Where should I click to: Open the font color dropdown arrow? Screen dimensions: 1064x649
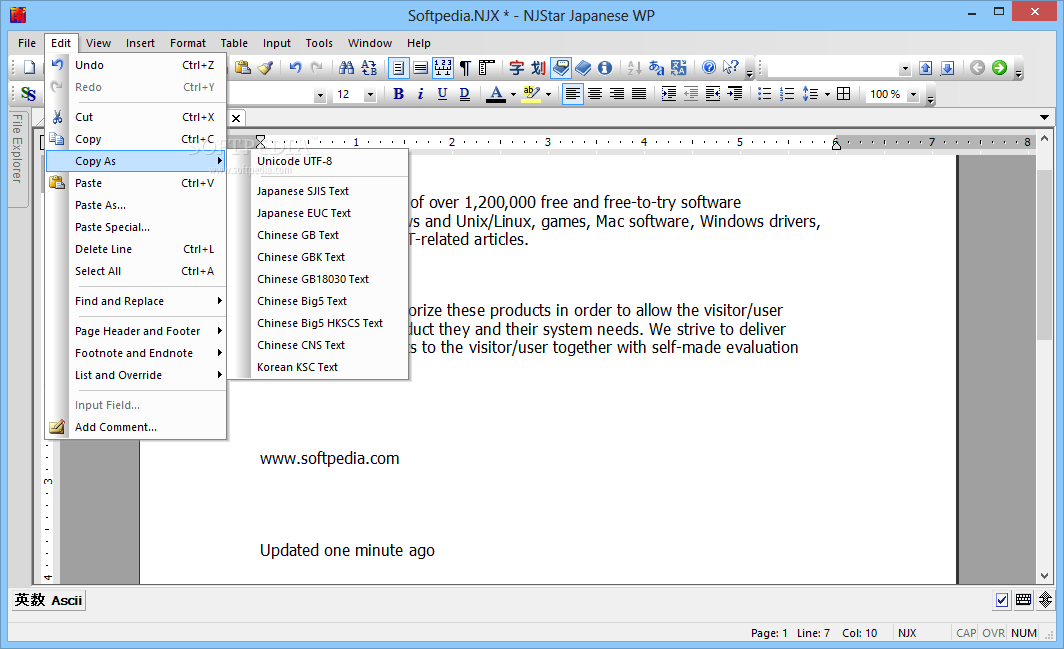click(x=513, y=94)
